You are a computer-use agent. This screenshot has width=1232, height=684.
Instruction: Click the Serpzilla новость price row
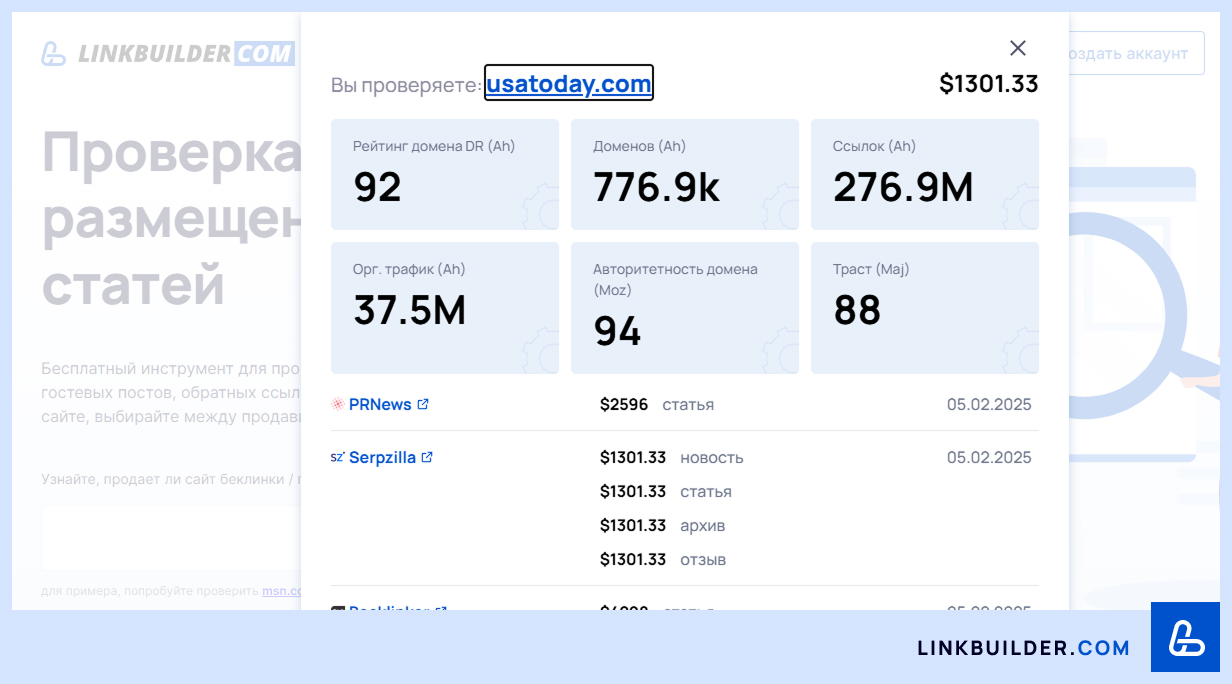click(672, 457)
